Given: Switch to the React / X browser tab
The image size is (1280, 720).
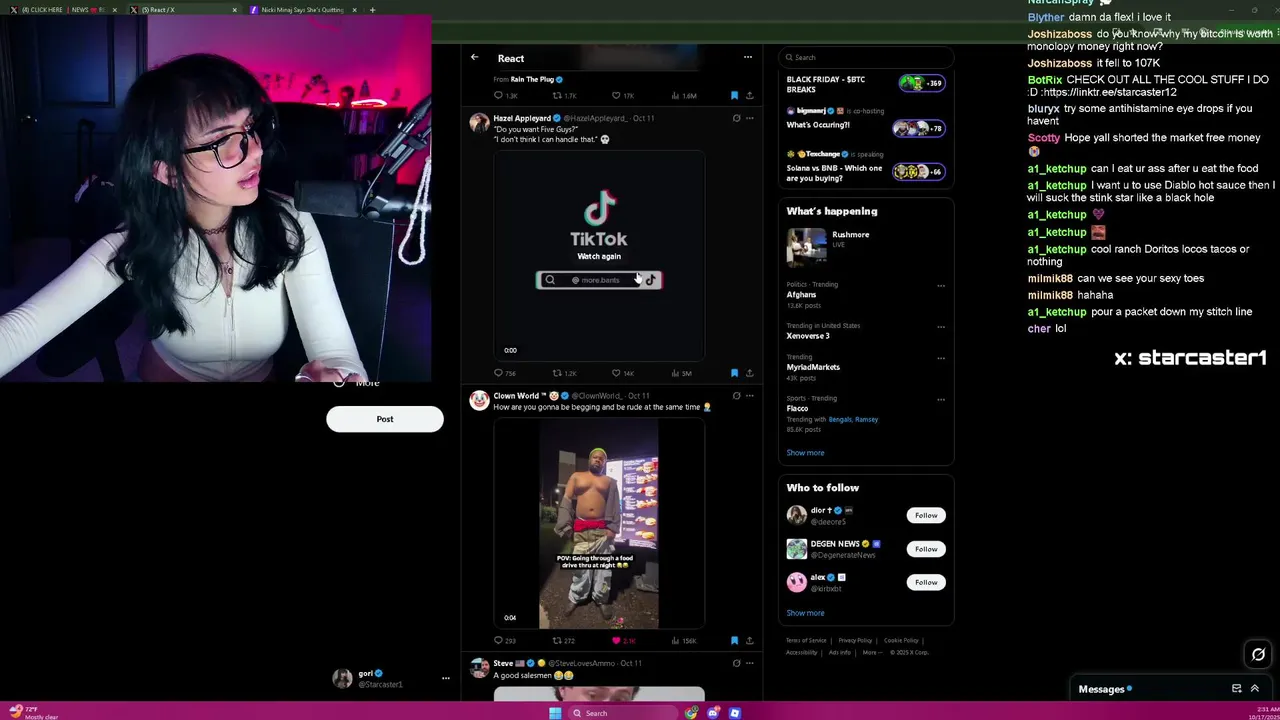Looking at the screenshot, I should [183, 9].
